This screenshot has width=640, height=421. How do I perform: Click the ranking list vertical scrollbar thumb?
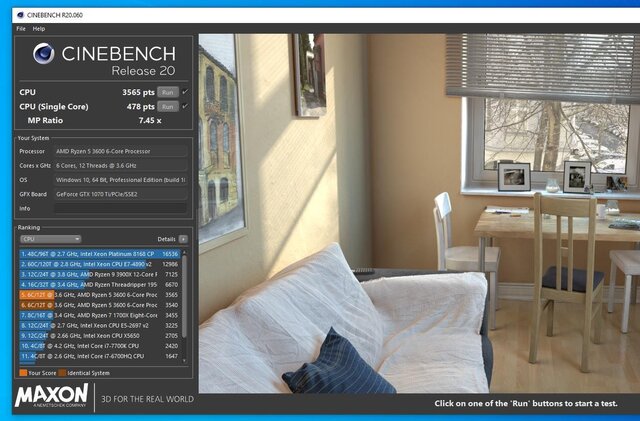184,297
